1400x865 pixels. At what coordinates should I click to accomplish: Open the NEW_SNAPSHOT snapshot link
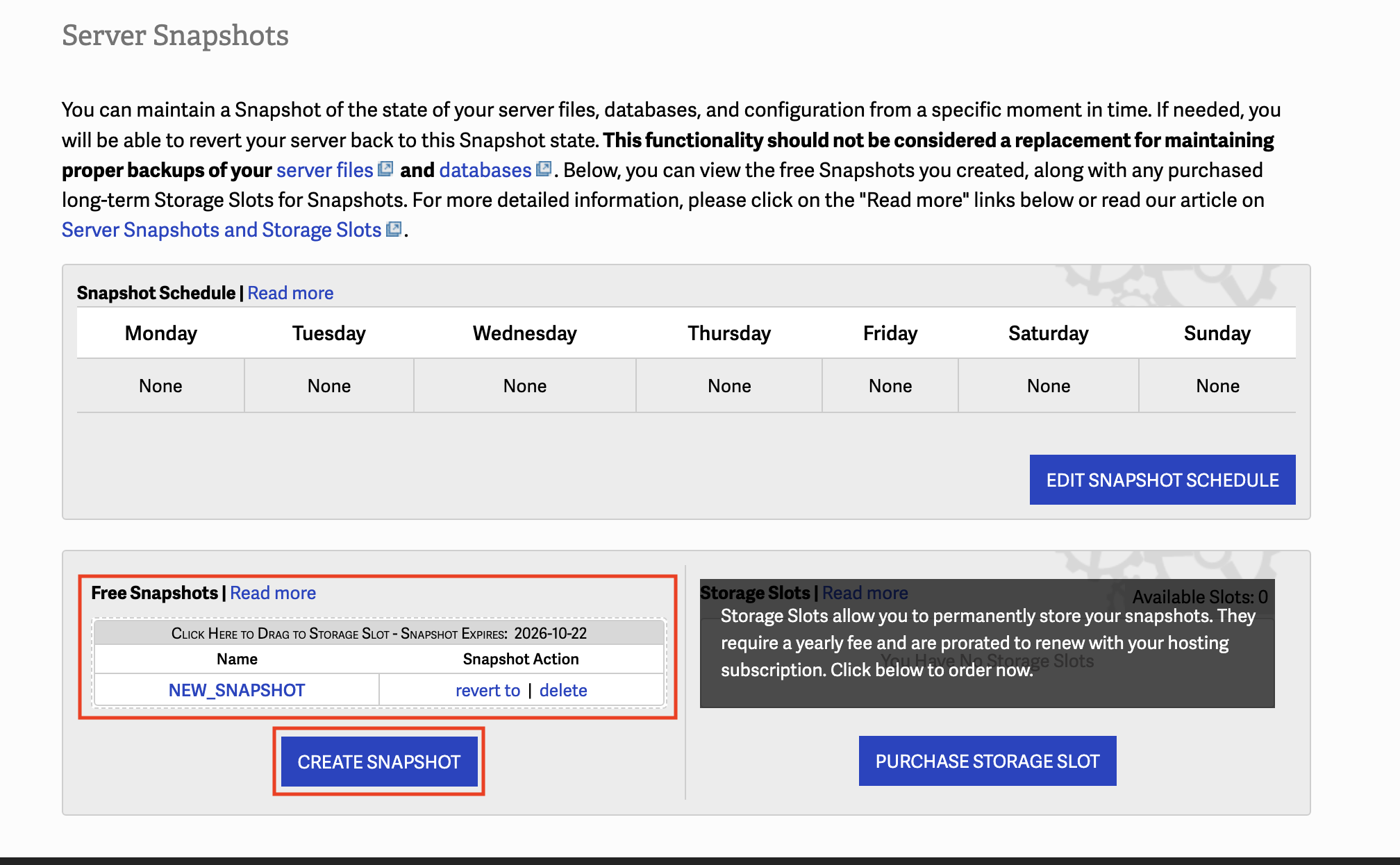237,690
